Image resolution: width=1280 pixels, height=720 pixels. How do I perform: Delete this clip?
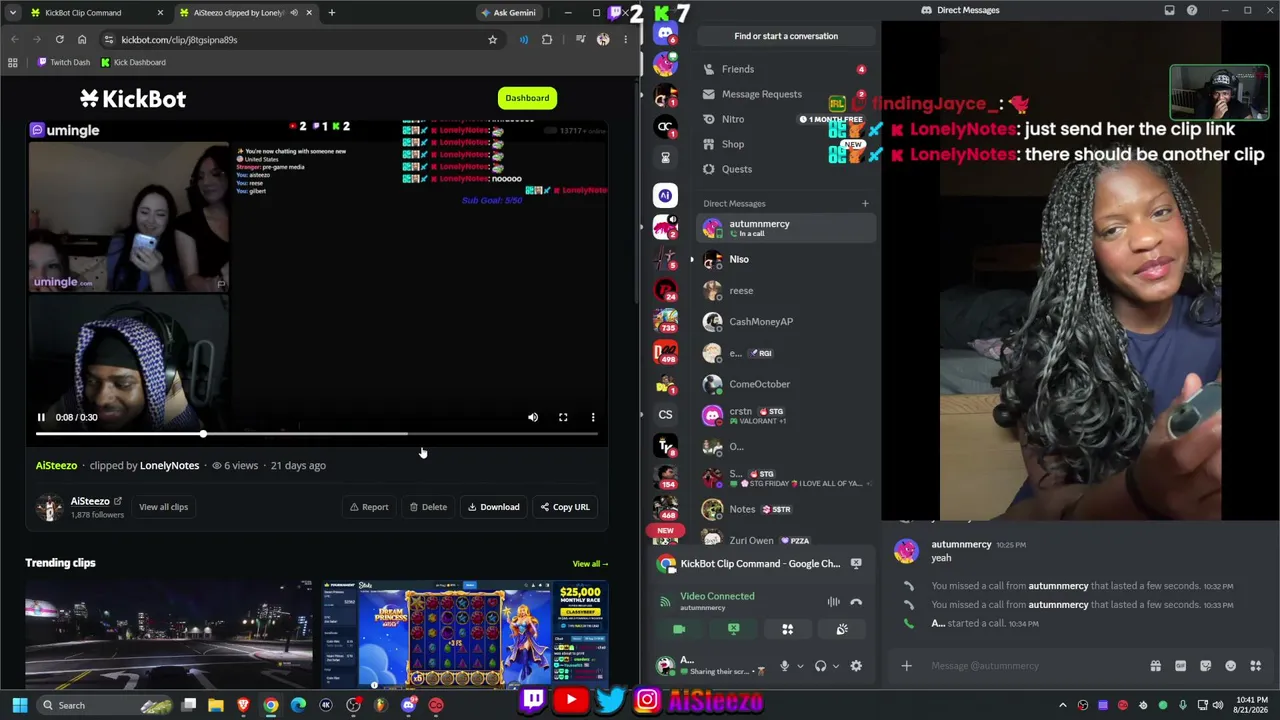pyautogui.click(x=428, y=507)
